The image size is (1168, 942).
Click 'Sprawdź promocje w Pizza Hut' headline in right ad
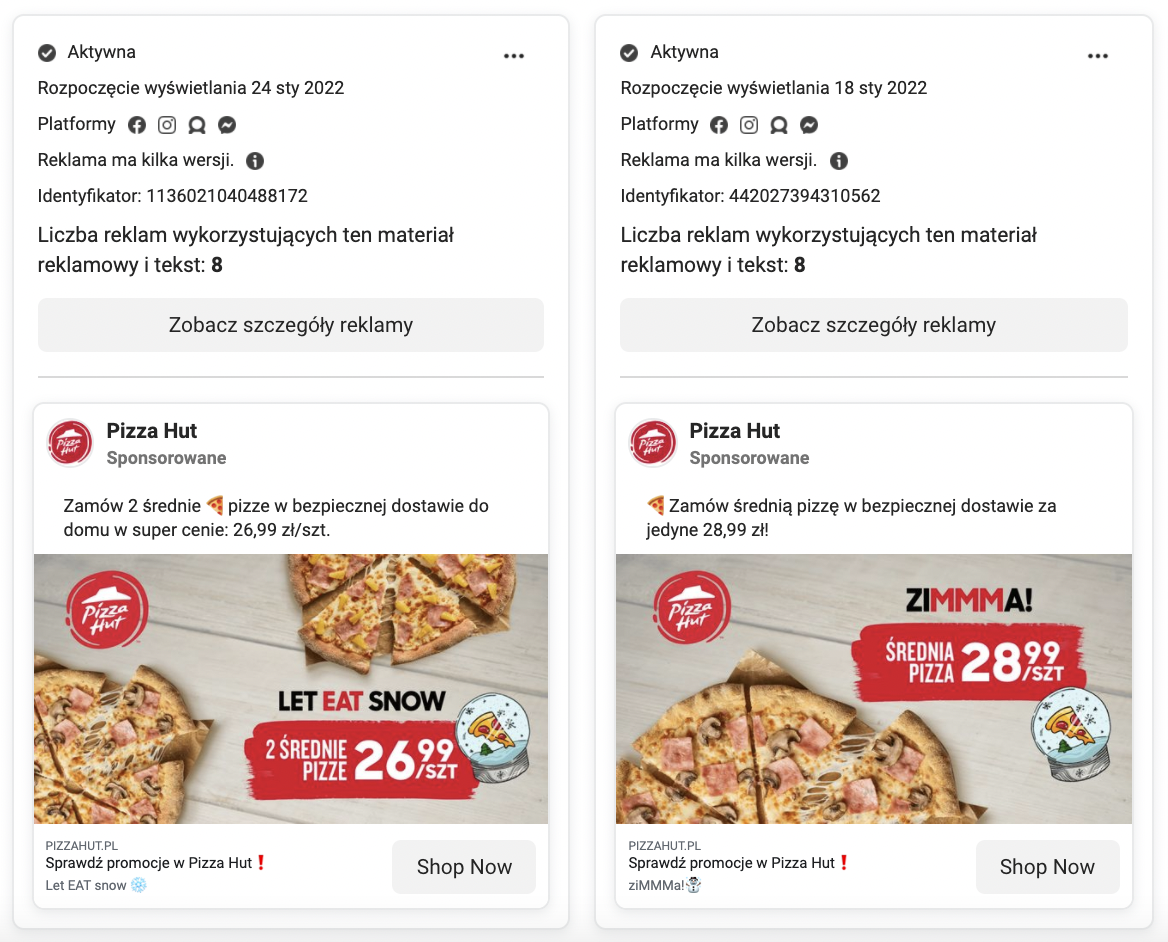click(738, 863)
